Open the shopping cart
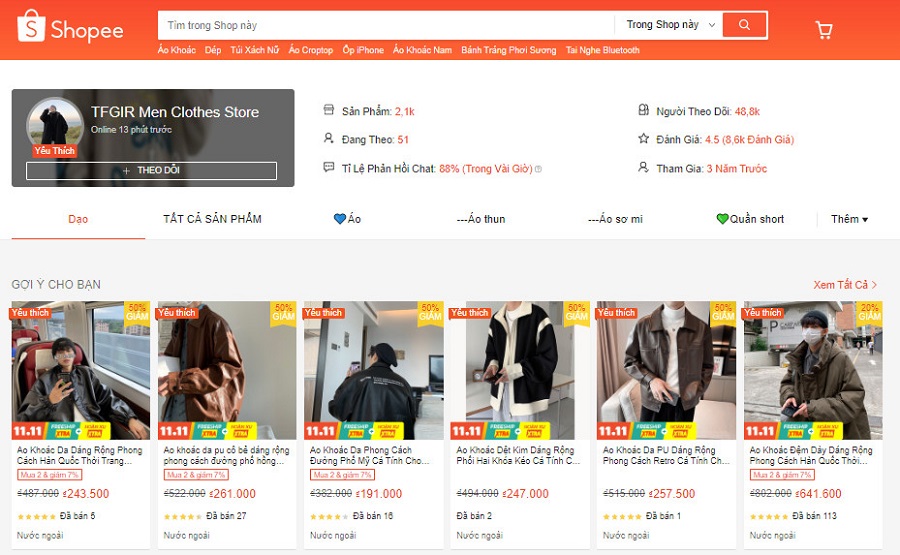The height and width of the screenshot is (555, 900). tap(824, 30)
